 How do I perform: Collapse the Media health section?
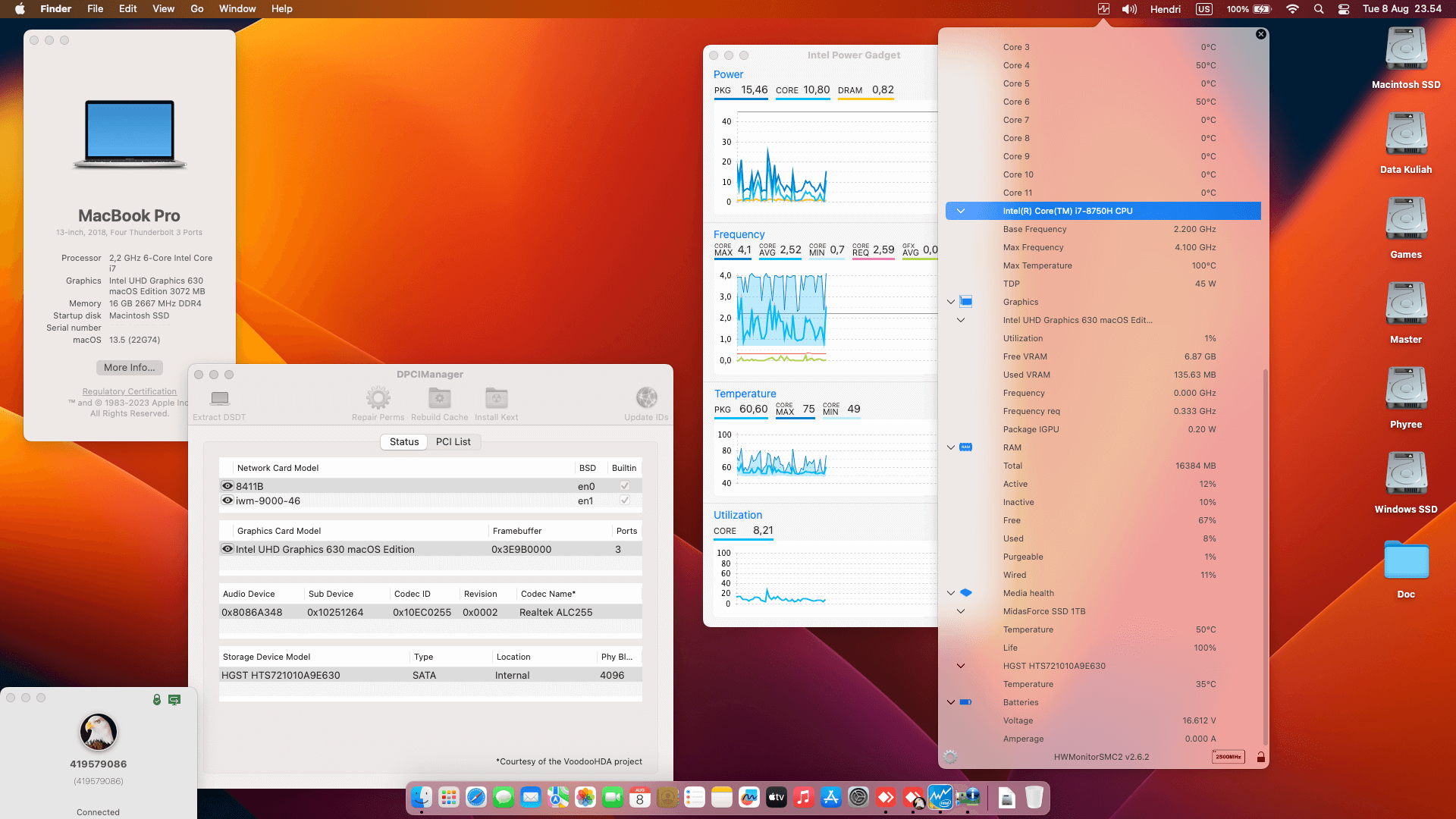coord(951,593)
